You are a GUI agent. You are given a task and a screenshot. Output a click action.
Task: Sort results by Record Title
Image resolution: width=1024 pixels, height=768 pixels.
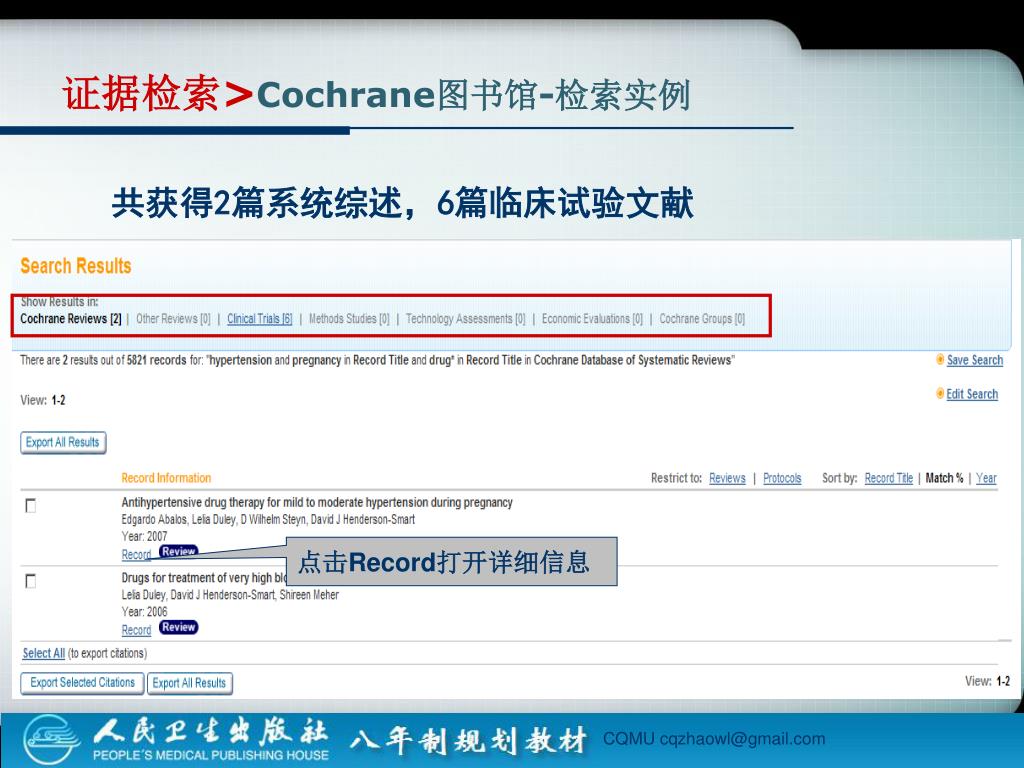(x=888, y=478)
